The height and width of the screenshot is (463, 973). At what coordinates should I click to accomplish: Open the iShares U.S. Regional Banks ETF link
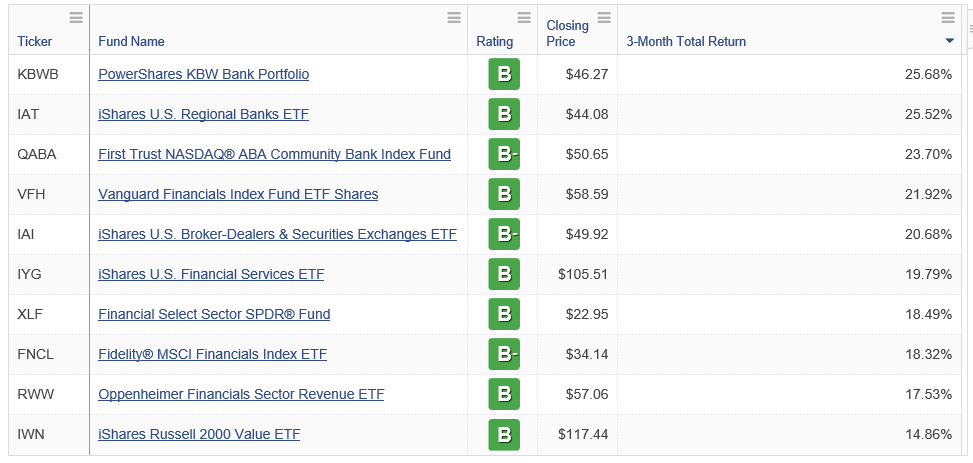point(203,114)
